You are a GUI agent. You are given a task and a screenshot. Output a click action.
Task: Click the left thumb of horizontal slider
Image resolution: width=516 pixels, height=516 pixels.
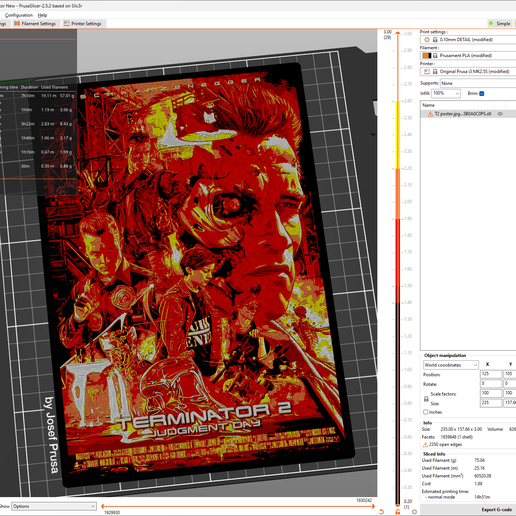103,507
